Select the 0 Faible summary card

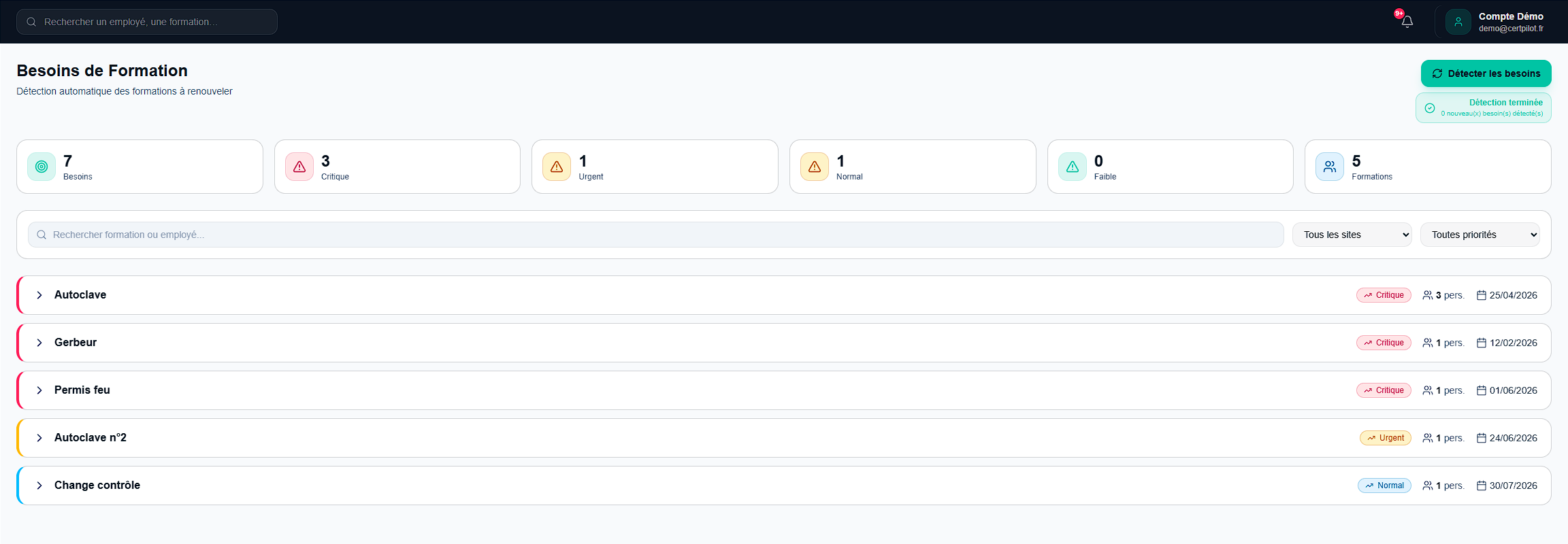click(x=1171, y=167)
